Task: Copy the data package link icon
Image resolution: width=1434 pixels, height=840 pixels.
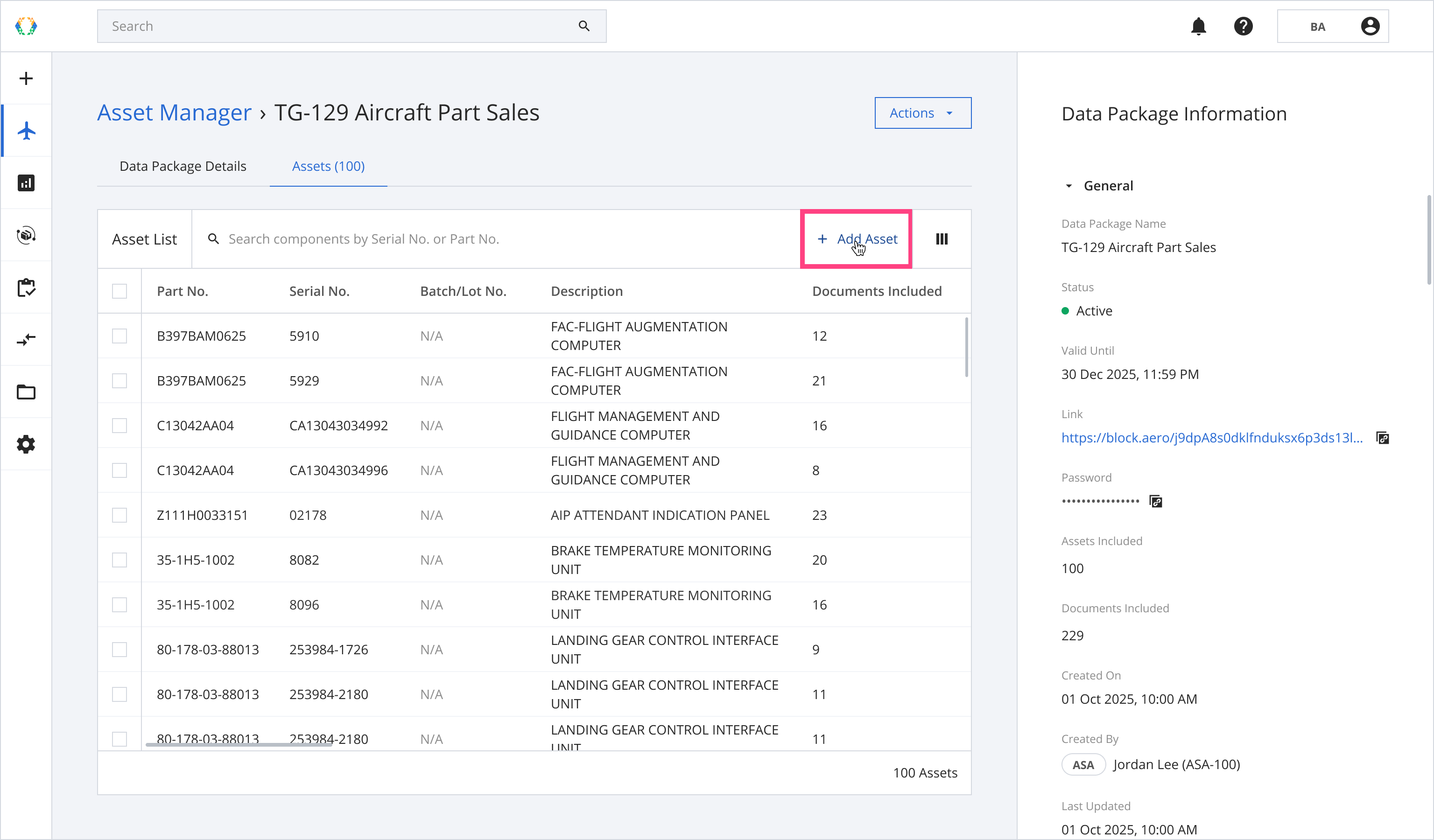Action: tap(1382, 438)
